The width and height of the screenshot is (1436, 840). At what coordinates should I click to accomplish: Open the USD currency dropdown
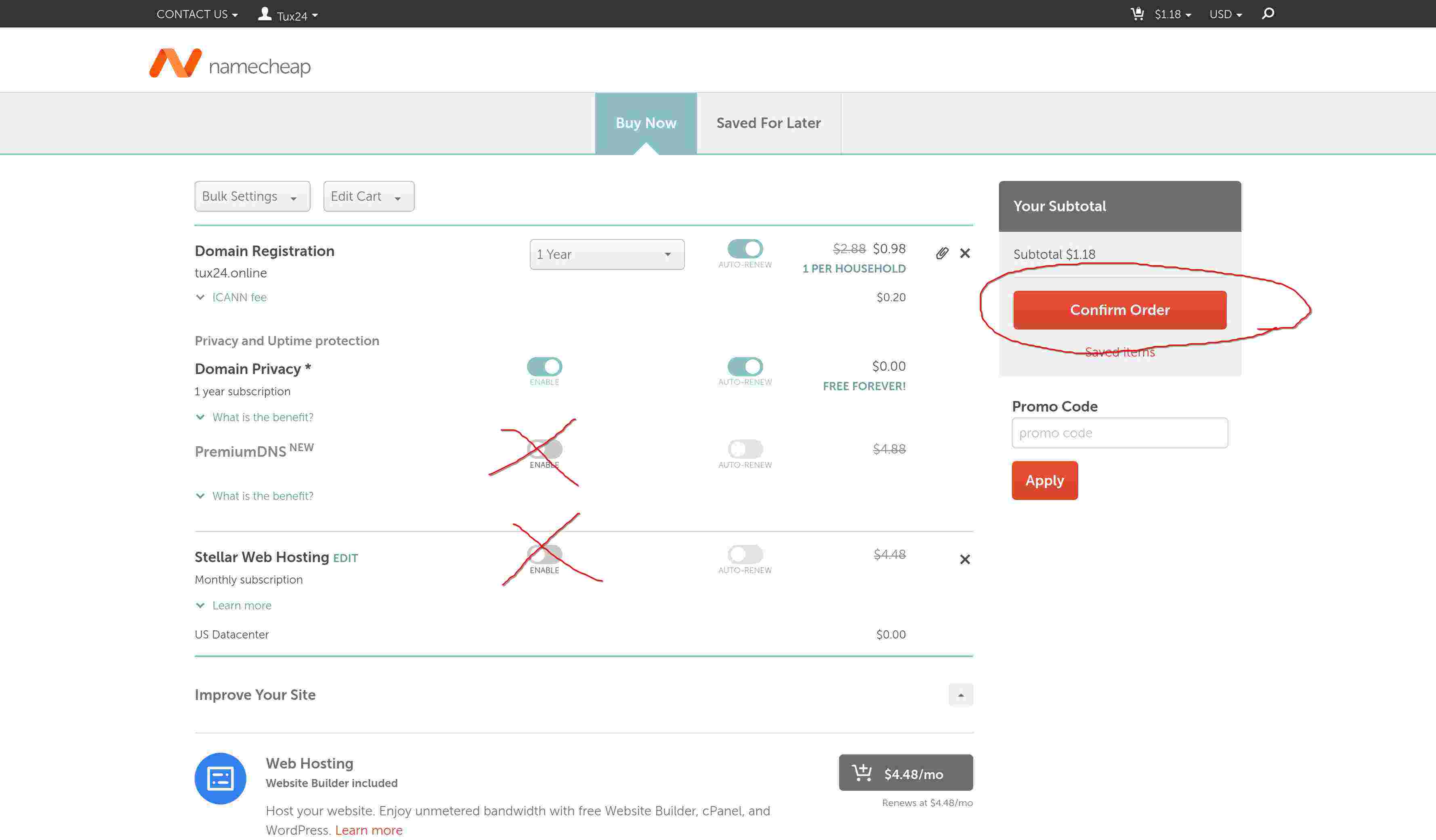pyautogui.click(x=1225, y=14)
